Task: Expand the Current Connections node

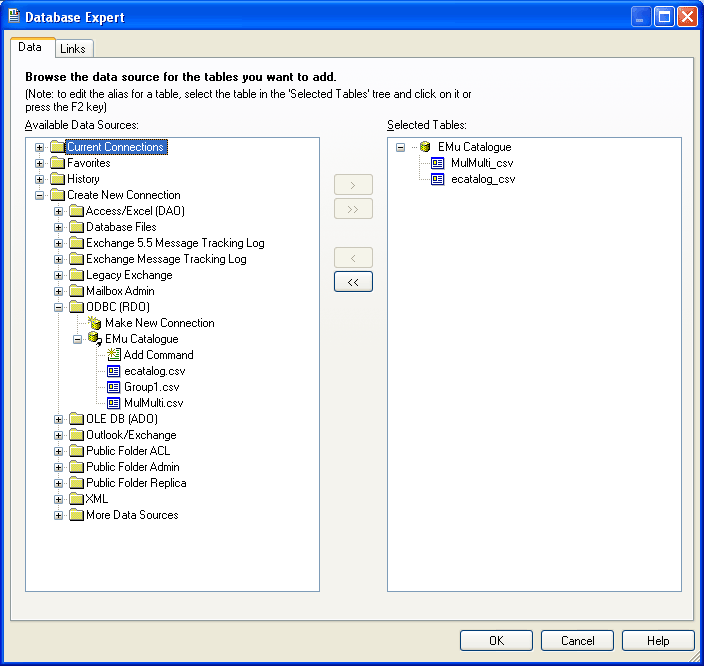Action: [40, 147]
